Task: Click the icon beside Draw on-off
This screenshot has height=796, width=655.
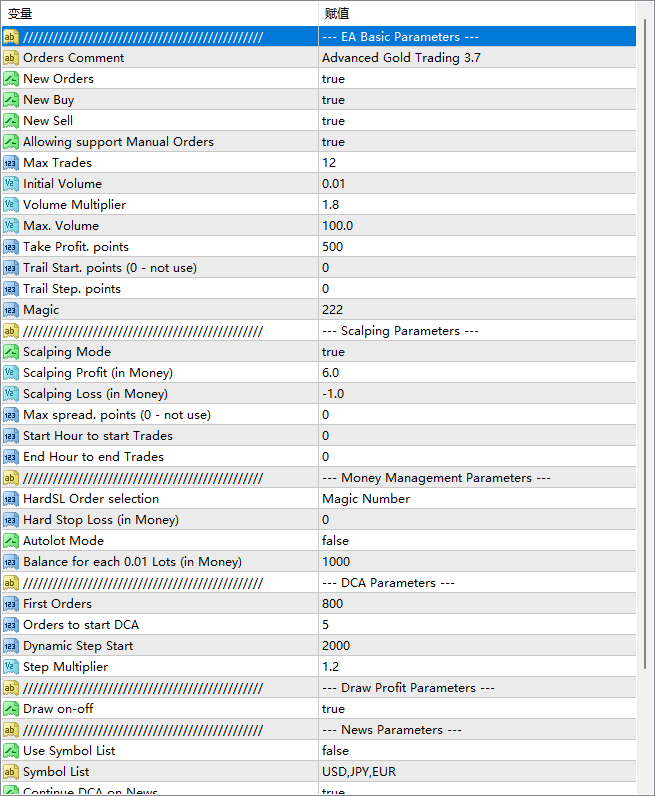Action: click(11, 709)
